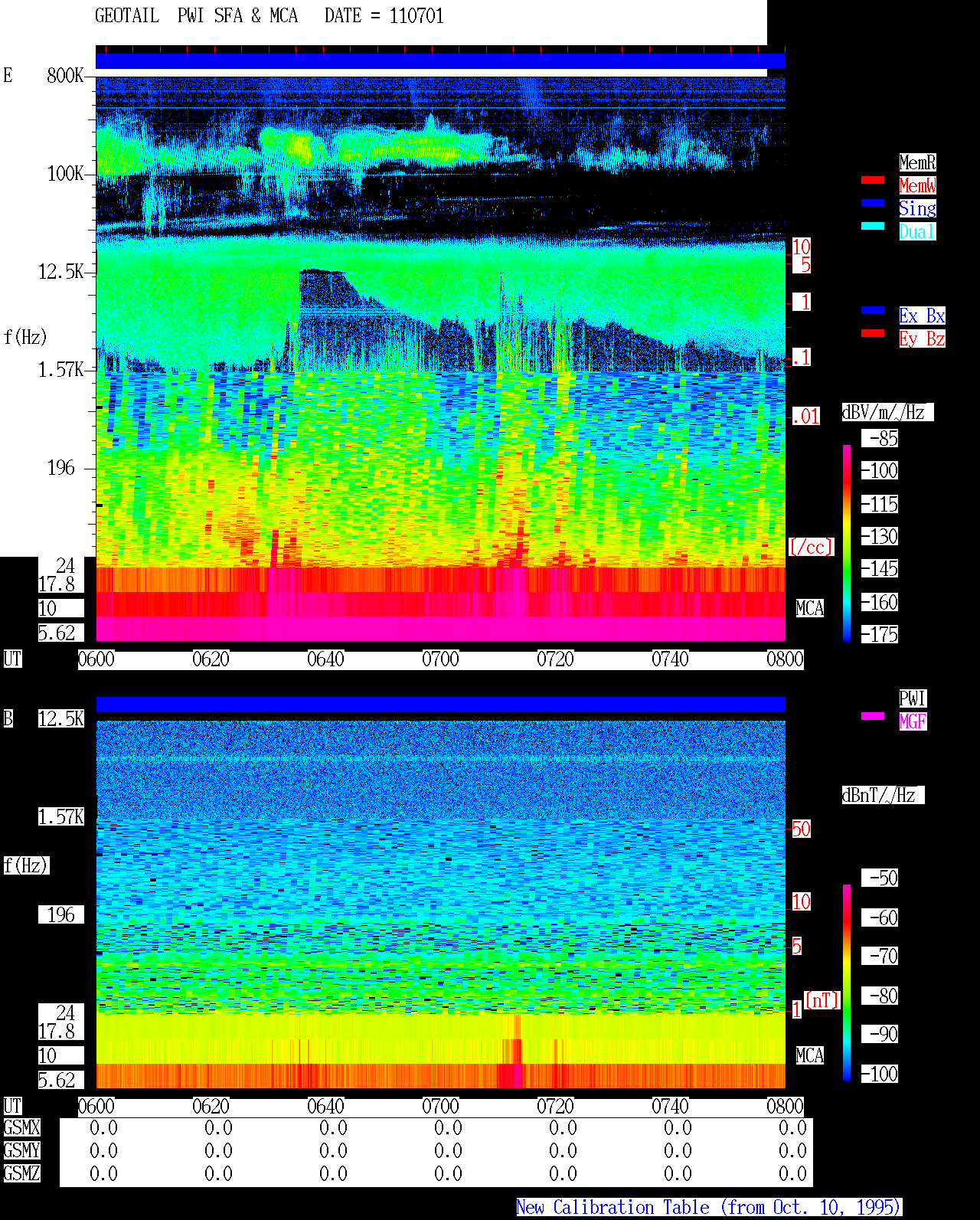Click the cyan Dual legend swatch

(x=873, y=226)
